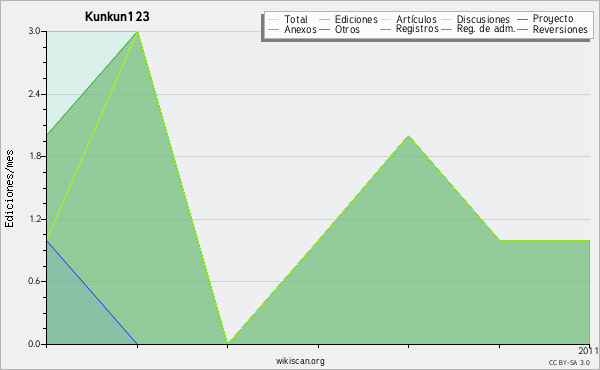Click the 1.8 y-axis value
This screenshot has width=600, height=370.
34,156
